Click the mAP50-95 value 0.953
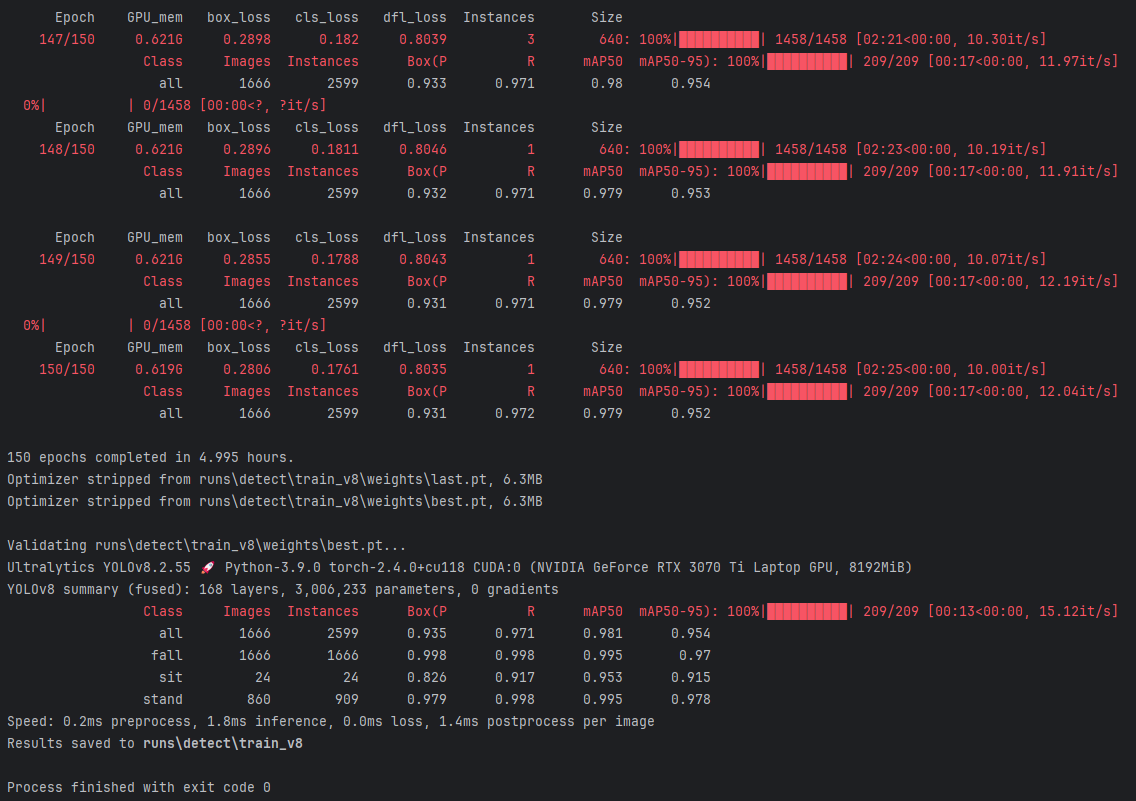 (690, 193)
